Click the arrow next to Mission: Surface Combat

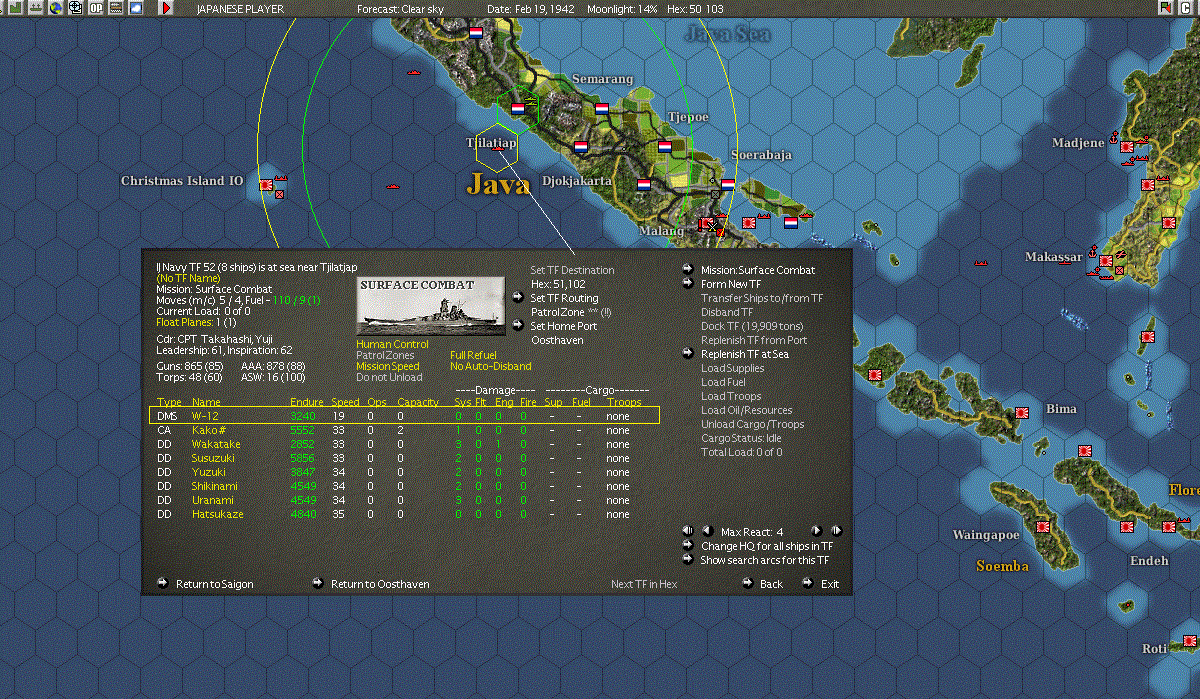tap(688, 269)
